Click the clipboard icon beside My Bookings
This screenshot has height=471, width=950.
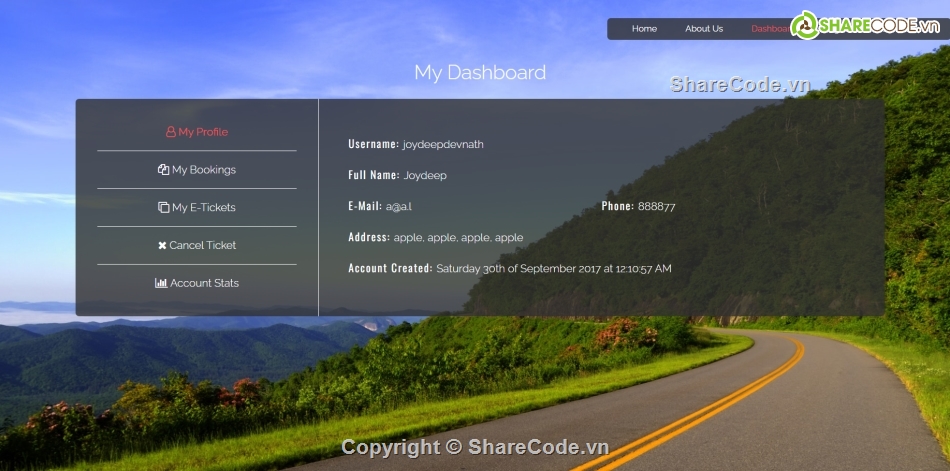(x=163, y=170)
